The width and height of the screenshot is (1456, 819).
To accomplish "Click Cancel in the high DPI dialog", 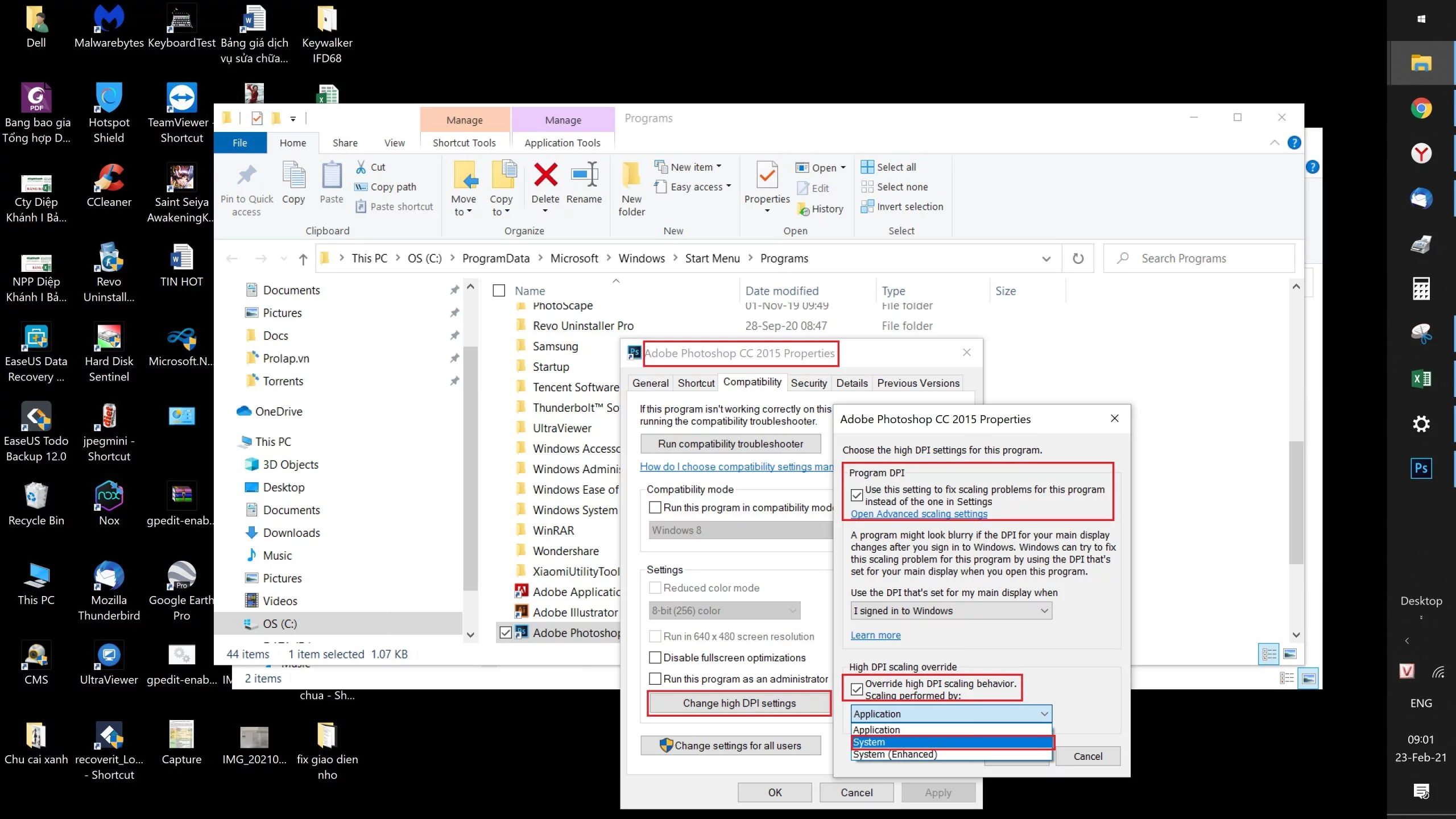I will (x=1087, y=756).
